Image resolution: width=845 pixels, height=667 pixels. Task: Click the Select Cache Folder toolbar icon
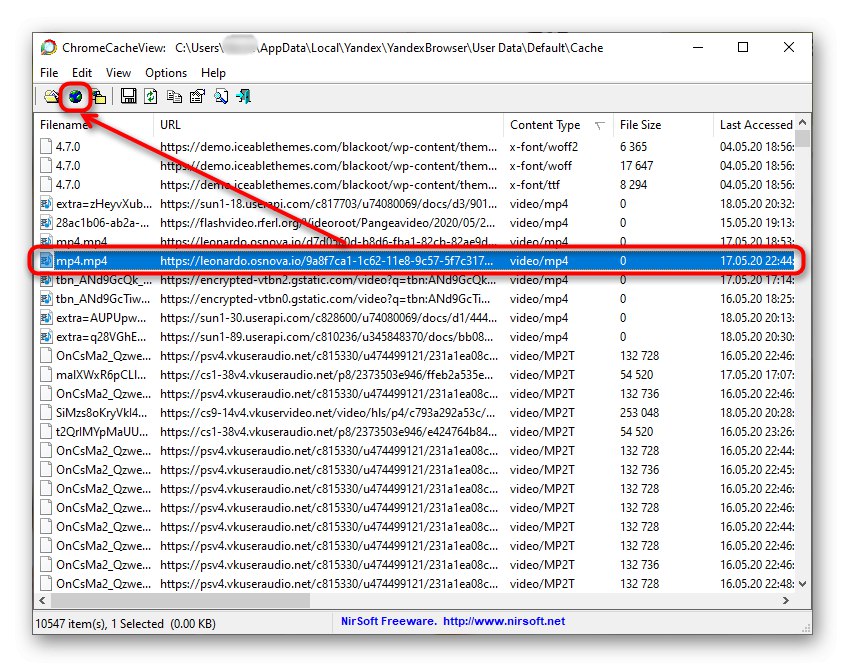(52, 97)
